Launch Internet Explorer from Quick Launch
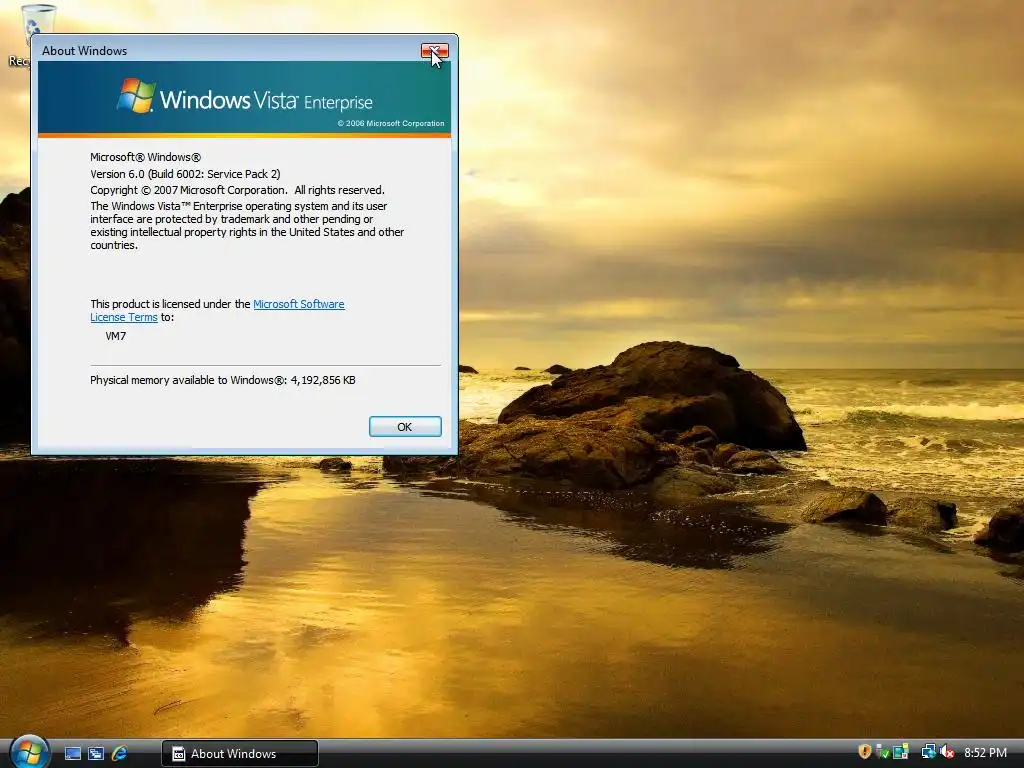 120,754
